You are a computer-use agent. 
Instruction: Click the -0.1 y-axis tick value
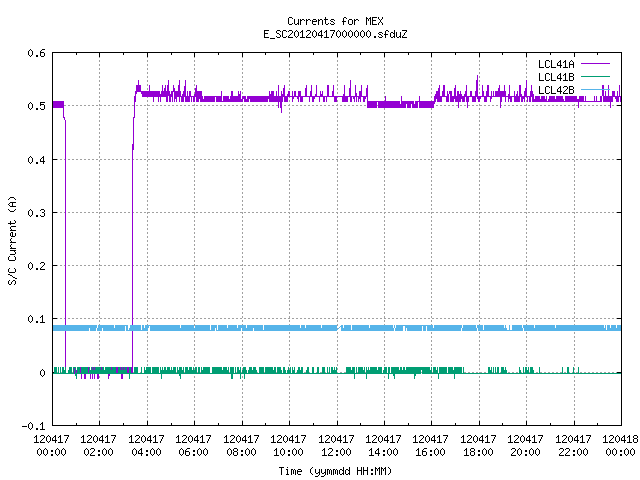(33, 426)
